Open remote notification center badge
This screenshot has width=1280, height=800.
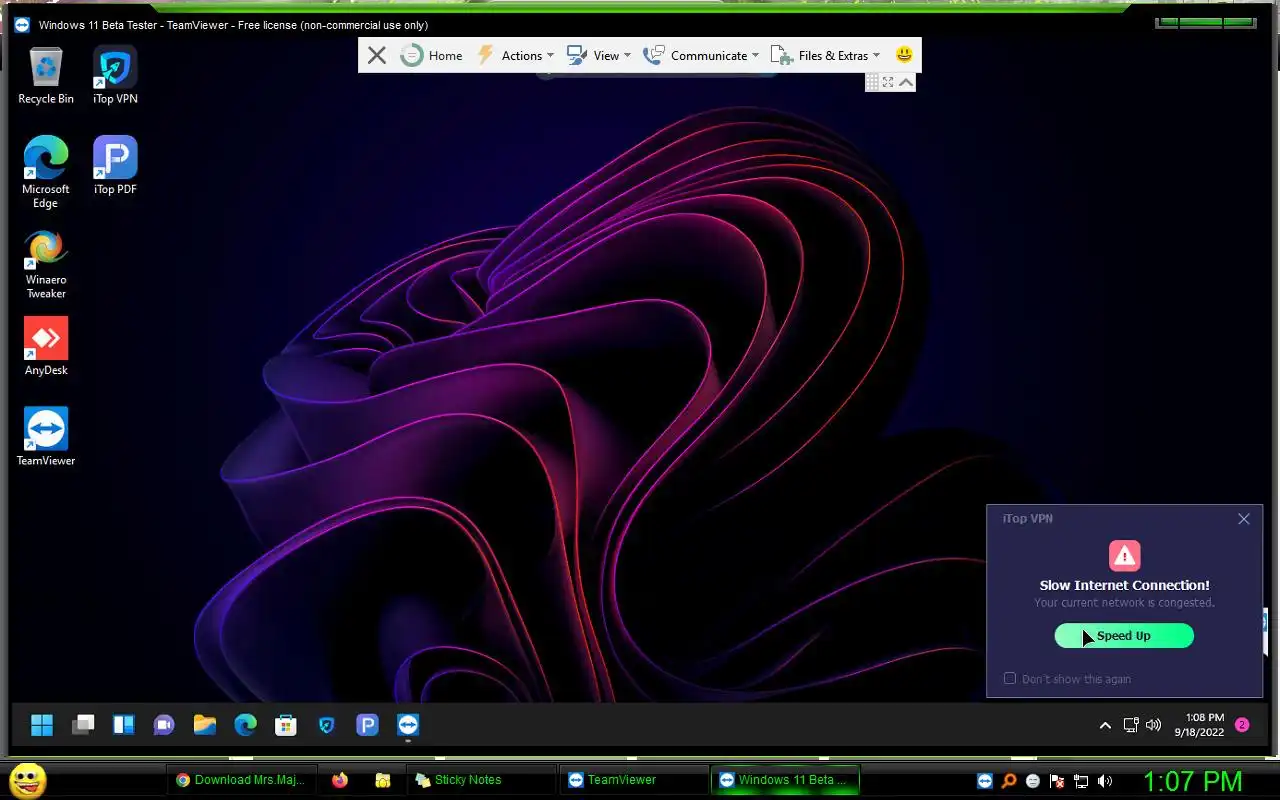(x=1242, y=725)
